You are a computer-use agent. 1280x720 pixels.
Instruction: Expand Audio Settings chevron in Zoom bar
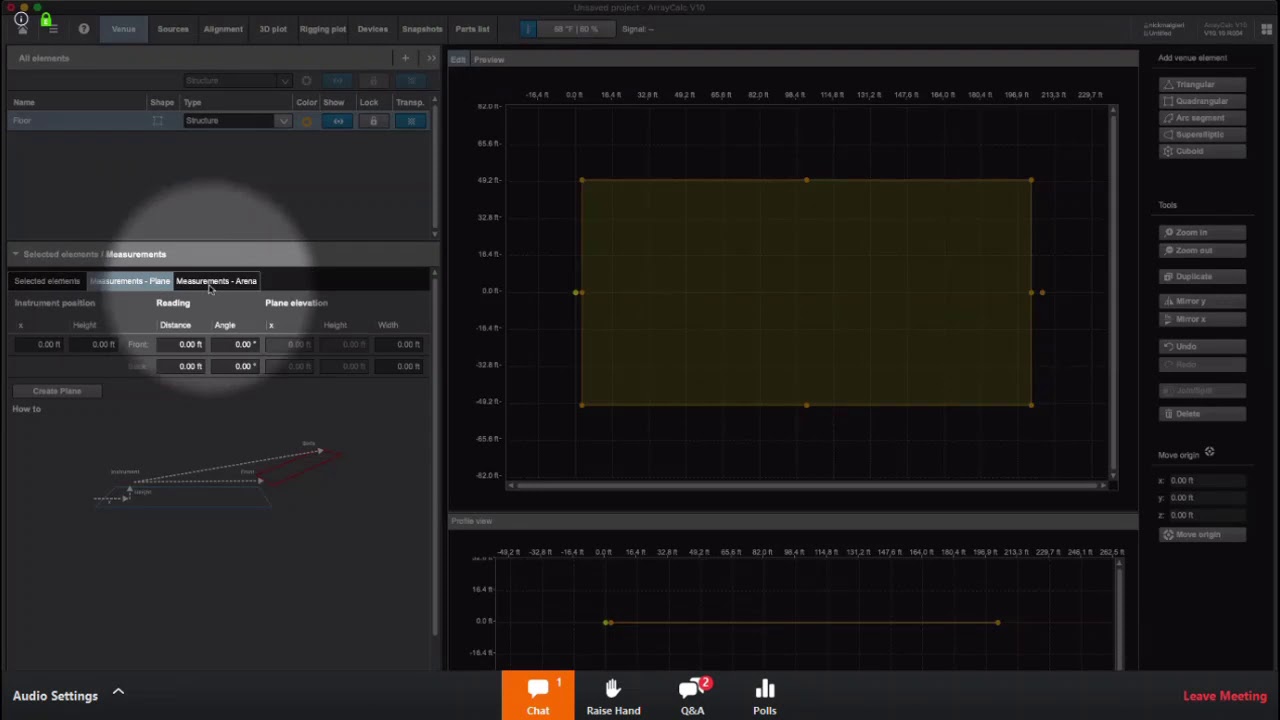coord(118,692)
